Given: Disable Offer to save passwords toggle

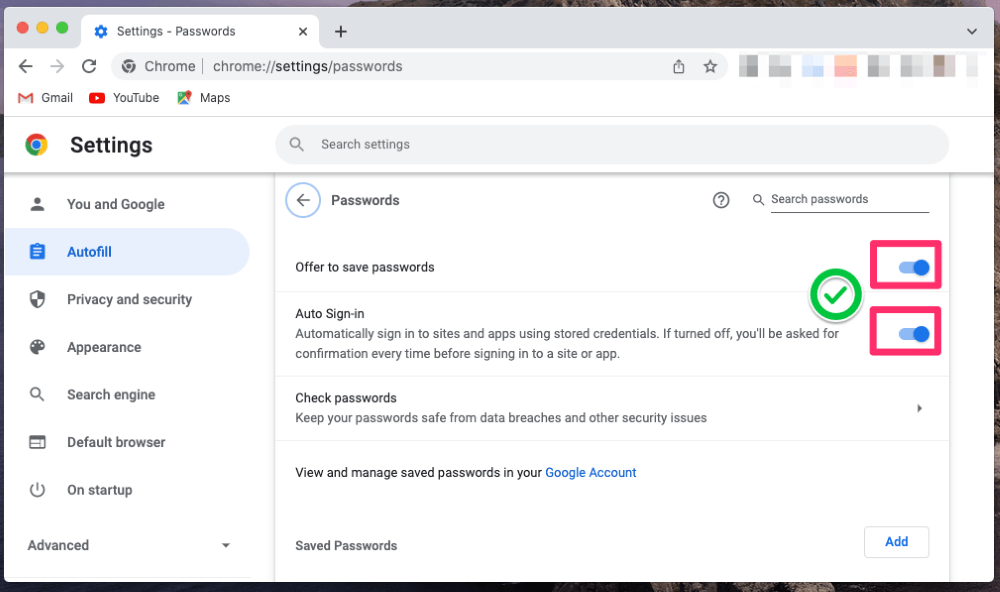Looking at the screenshot, I should tap(914, 267).
